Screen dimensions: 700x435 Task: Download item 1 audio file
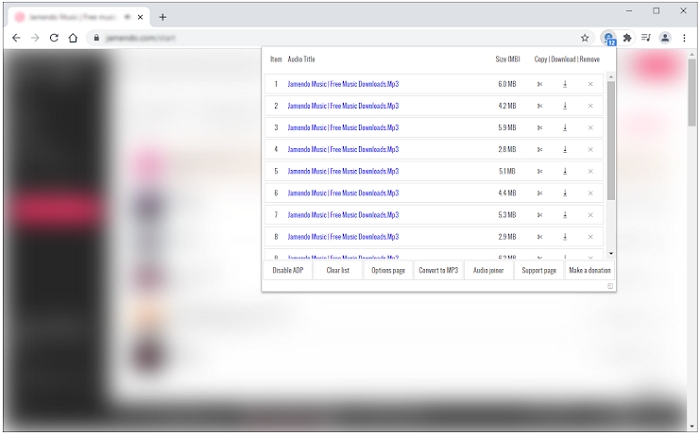(565, 84)
